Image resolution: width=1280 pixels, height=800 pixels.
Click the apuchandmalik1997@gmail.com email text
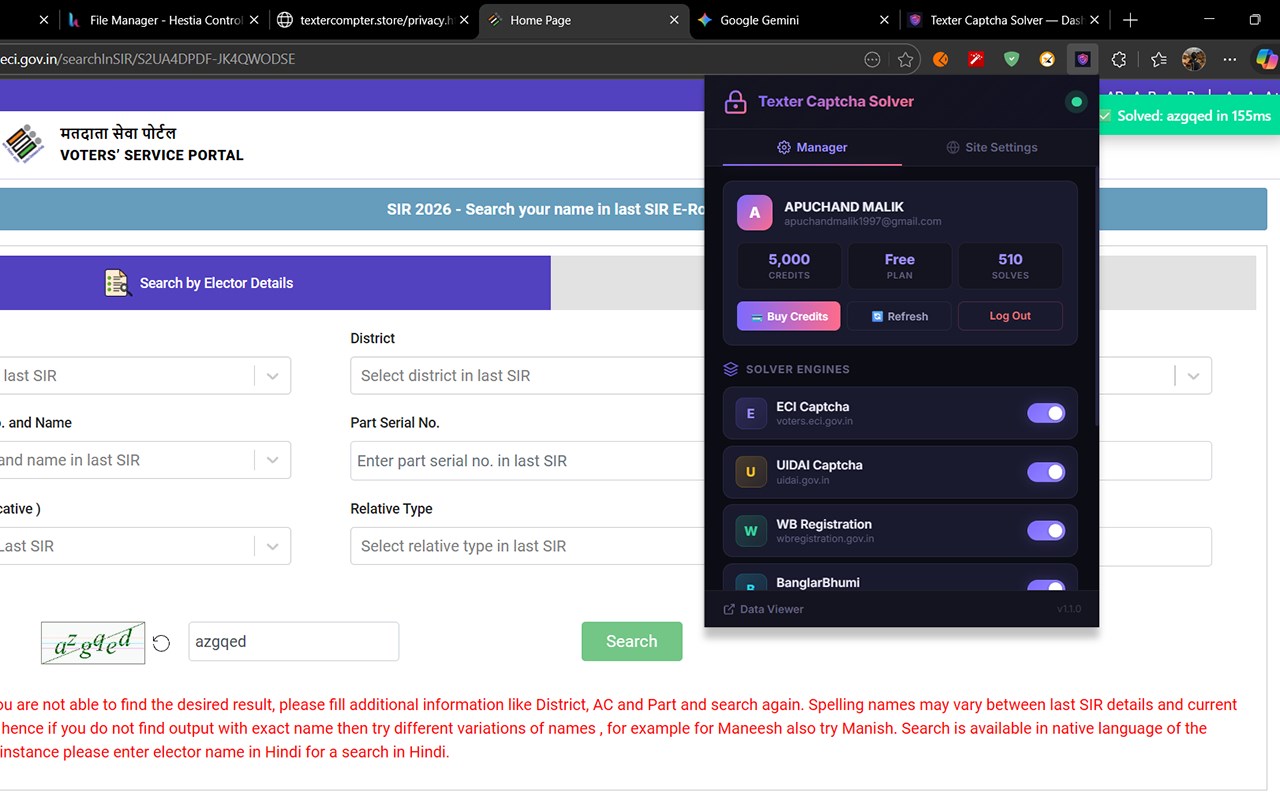pos(863,221)
